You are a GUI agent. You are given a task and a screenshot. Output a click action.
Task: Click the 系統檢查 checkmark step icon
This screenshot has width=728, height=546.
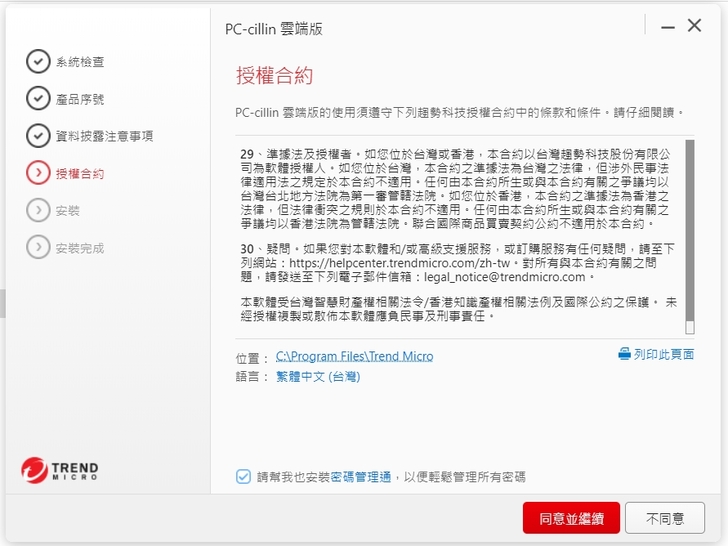tap(38, 61)
